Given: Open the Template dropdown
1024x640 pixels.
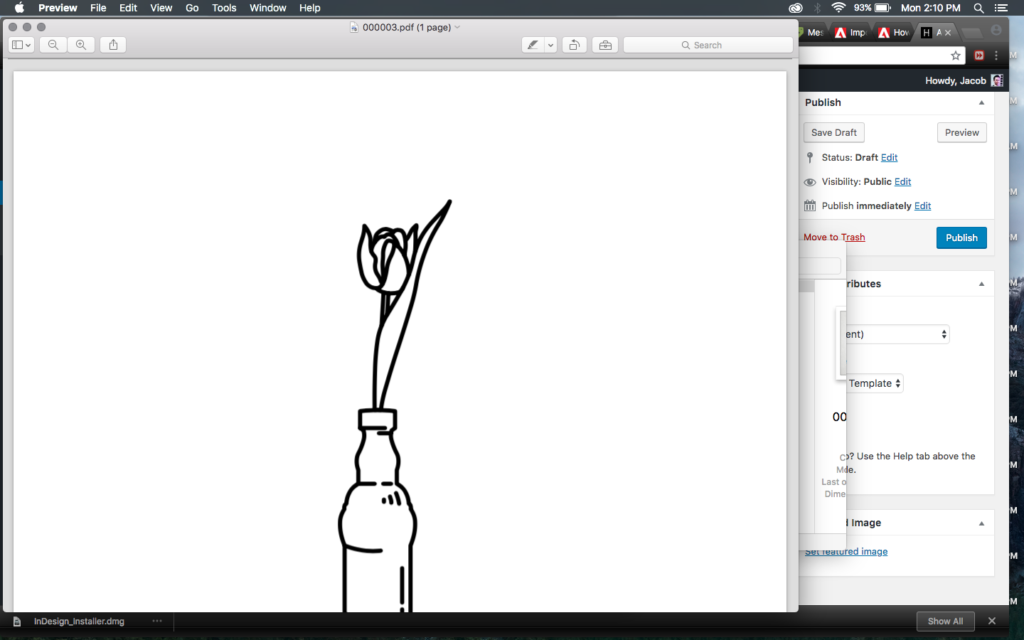Looking at the screenshot, I should (x=875, y=383).
